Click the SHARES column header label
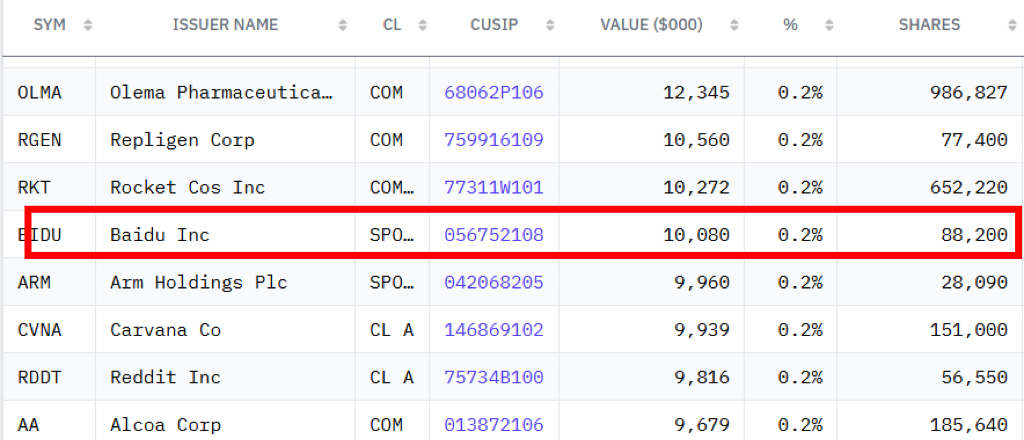Image resolution: width=1024 pixels, height=440 pixels. [929, 25]
